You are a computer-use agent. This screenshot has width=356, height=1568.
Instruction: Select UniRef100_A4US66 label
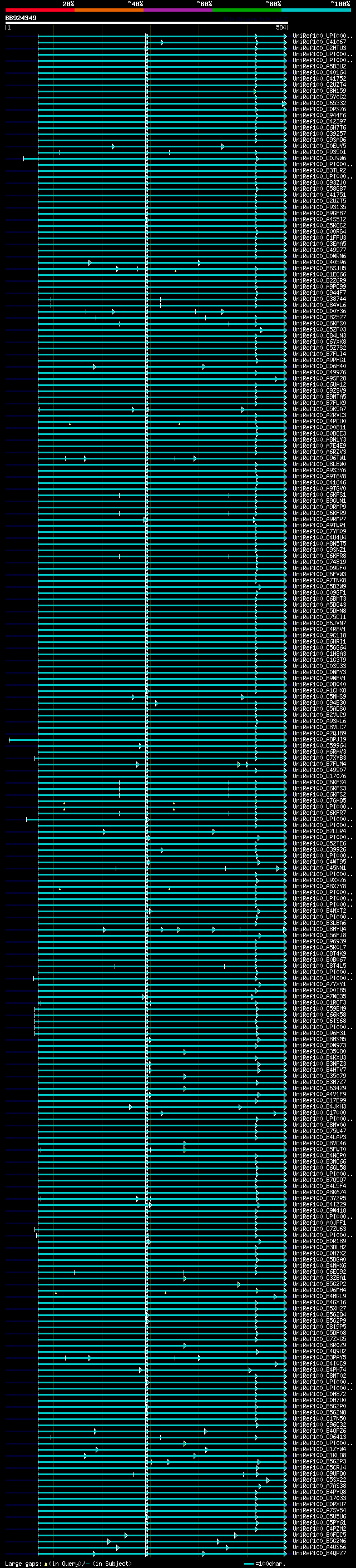[x=319, y=1547]
